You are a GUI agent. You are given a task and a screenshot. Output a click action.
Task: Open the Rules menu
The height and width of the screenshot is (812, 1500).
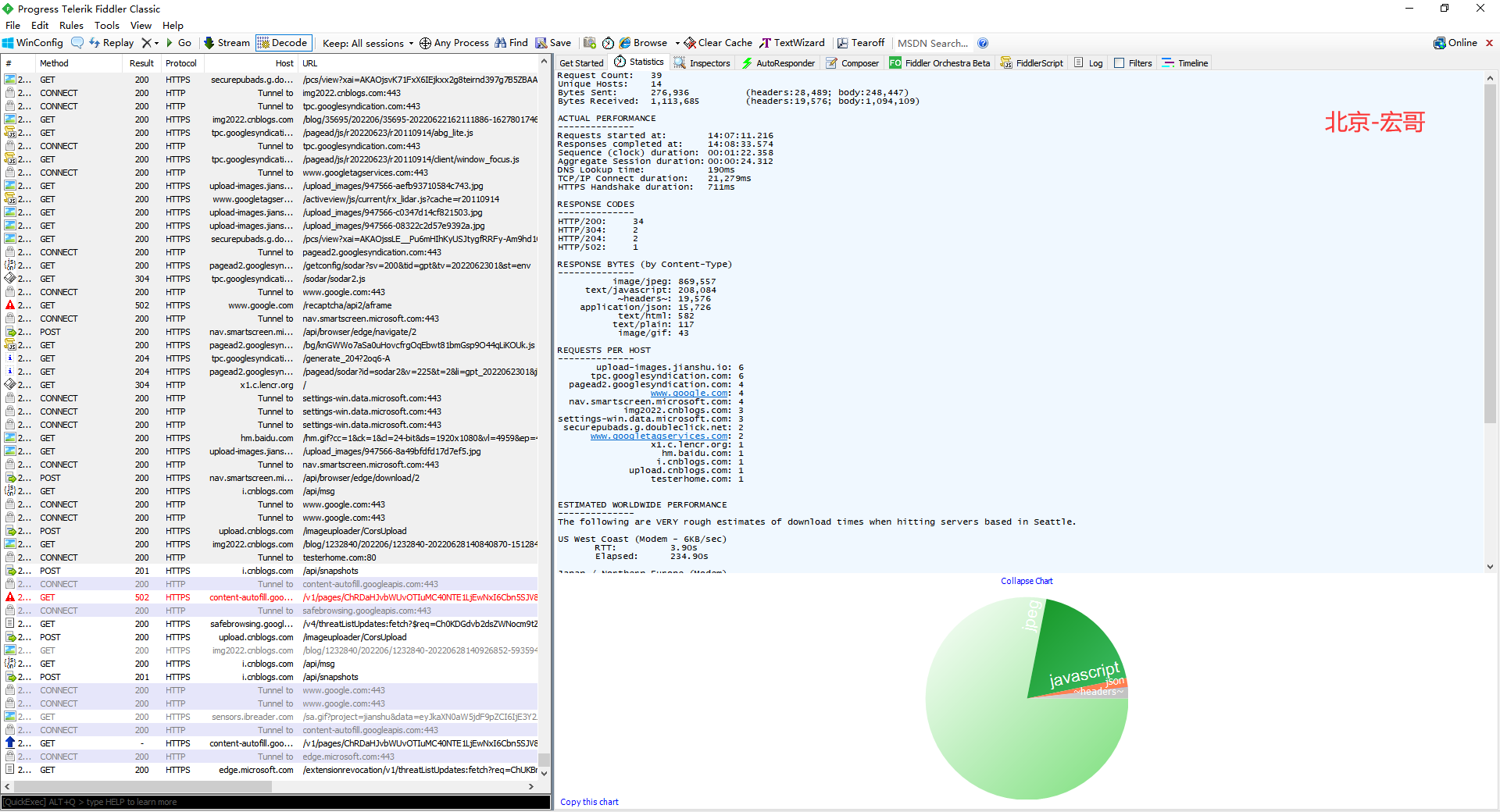click(71, 25)
